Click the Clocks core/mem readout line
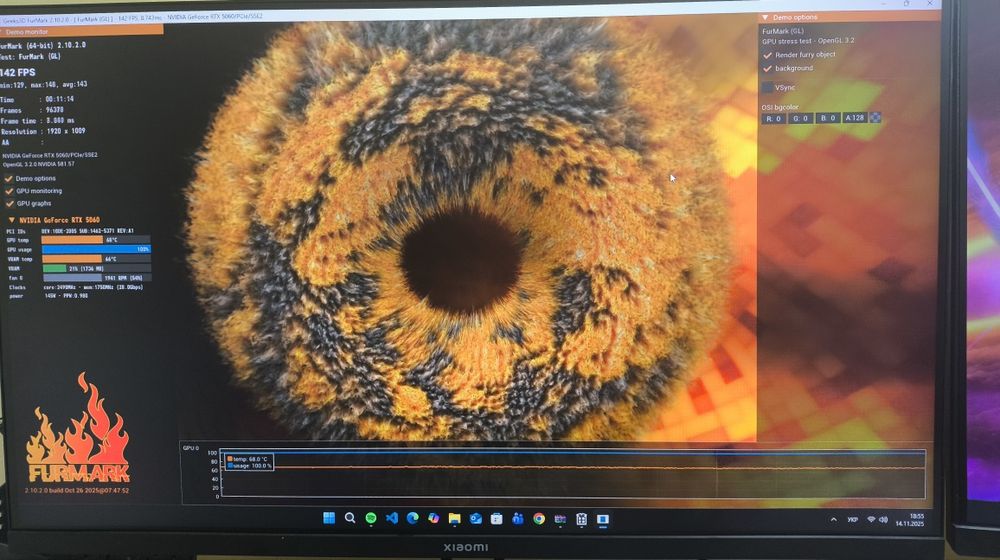 (74, 288)
